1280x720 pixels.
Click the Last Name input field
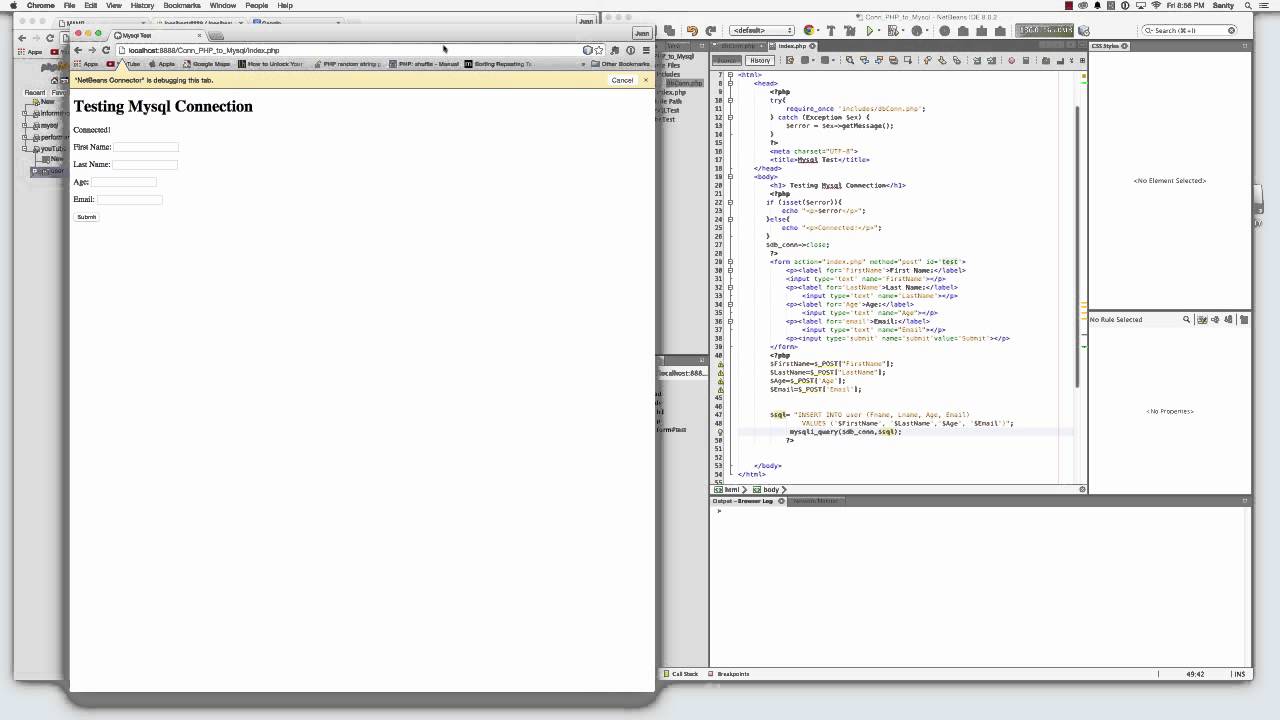pos(145,164)
